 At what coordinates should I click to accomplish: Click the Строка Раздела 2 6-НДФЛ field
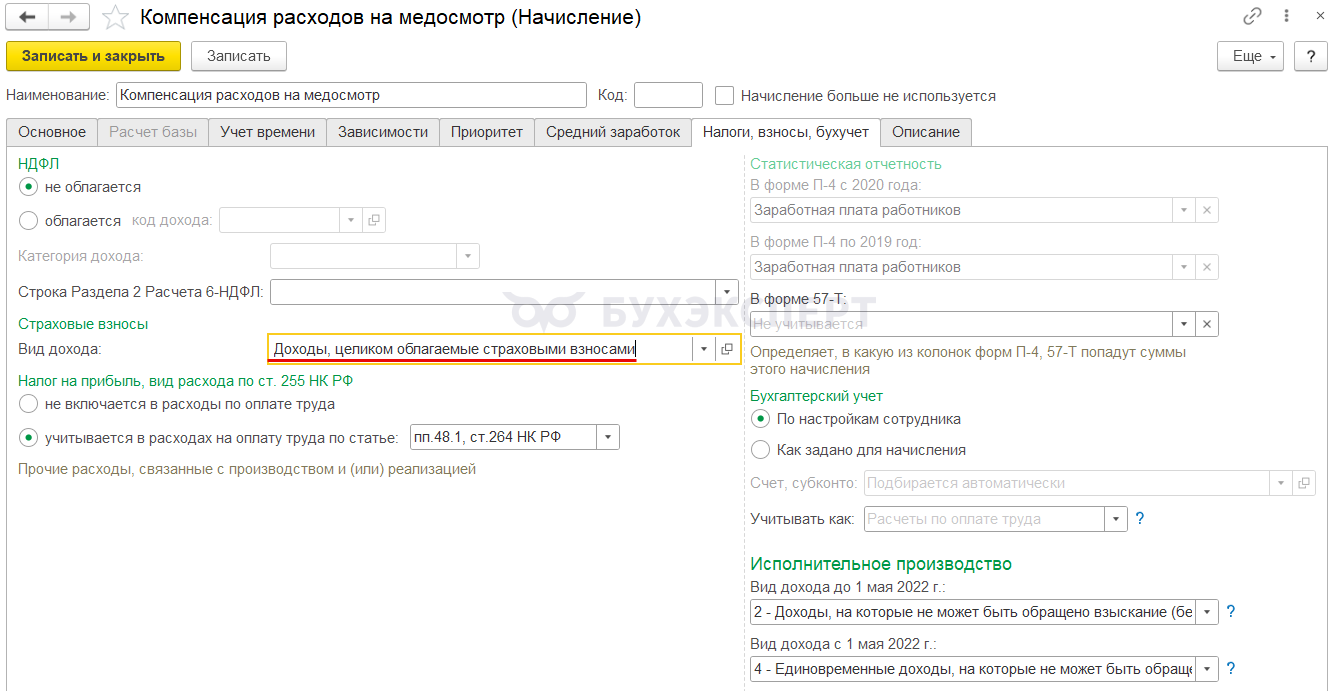(x=493, y=292)
